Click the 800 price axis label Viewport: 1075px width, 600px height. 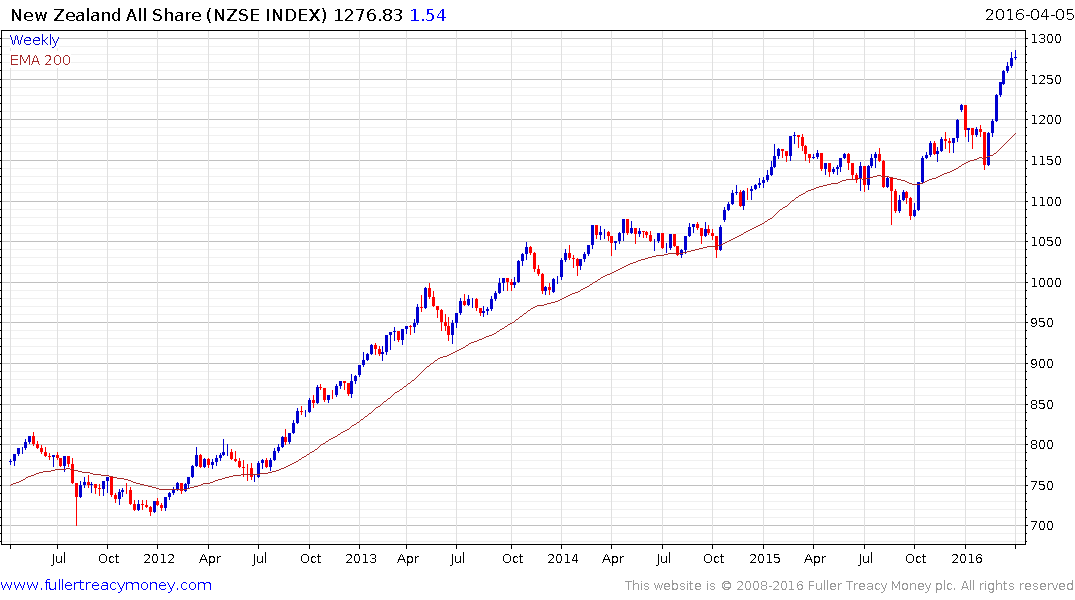[1042, 445]
